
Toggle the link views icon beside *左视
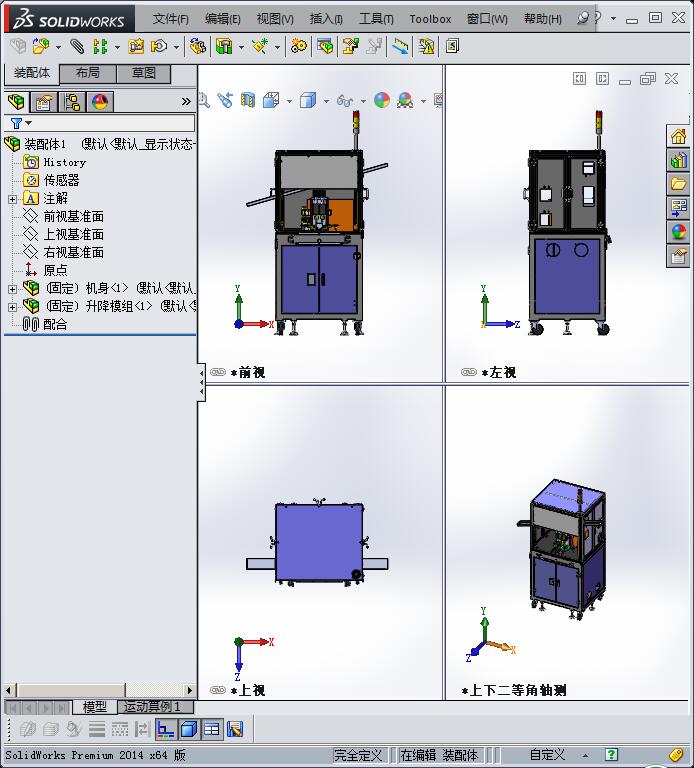(469, 372)
